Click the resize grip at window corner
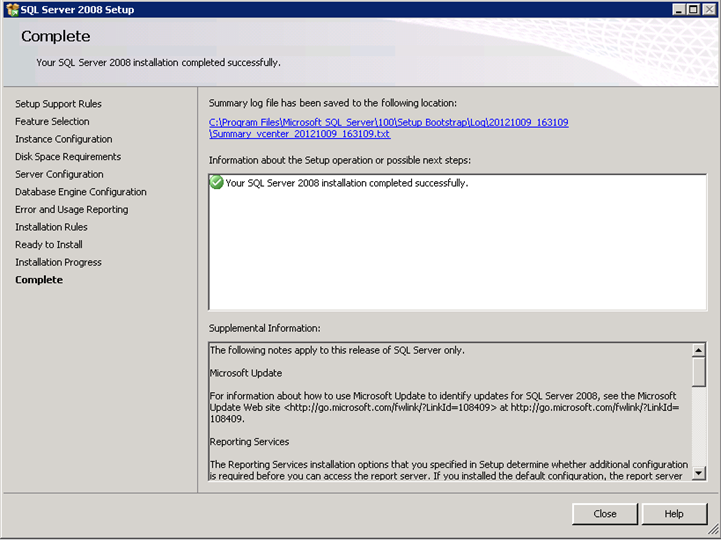The height and width of the screenshot is (541, 721). [713, 531]
